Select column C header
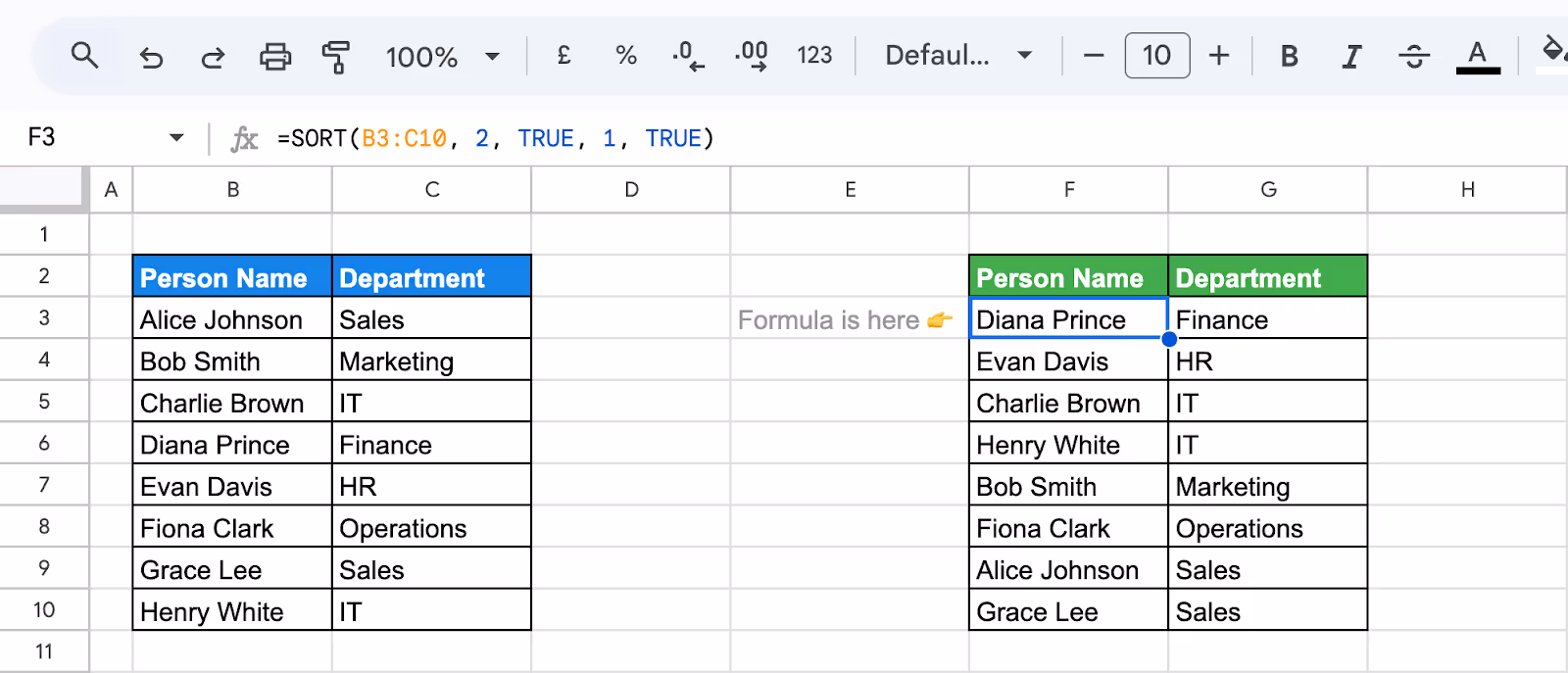The width and height of the screenshot is (1568, 673). click(x=431, y=190)
